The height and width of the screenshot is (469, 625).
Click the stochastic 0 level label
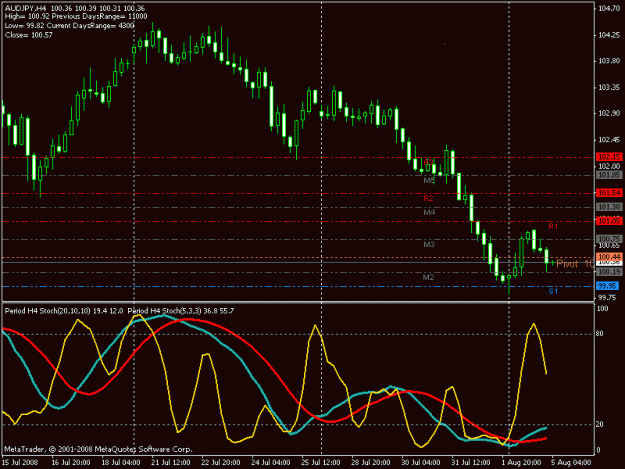pyautogui.click(x=599, y=451)
